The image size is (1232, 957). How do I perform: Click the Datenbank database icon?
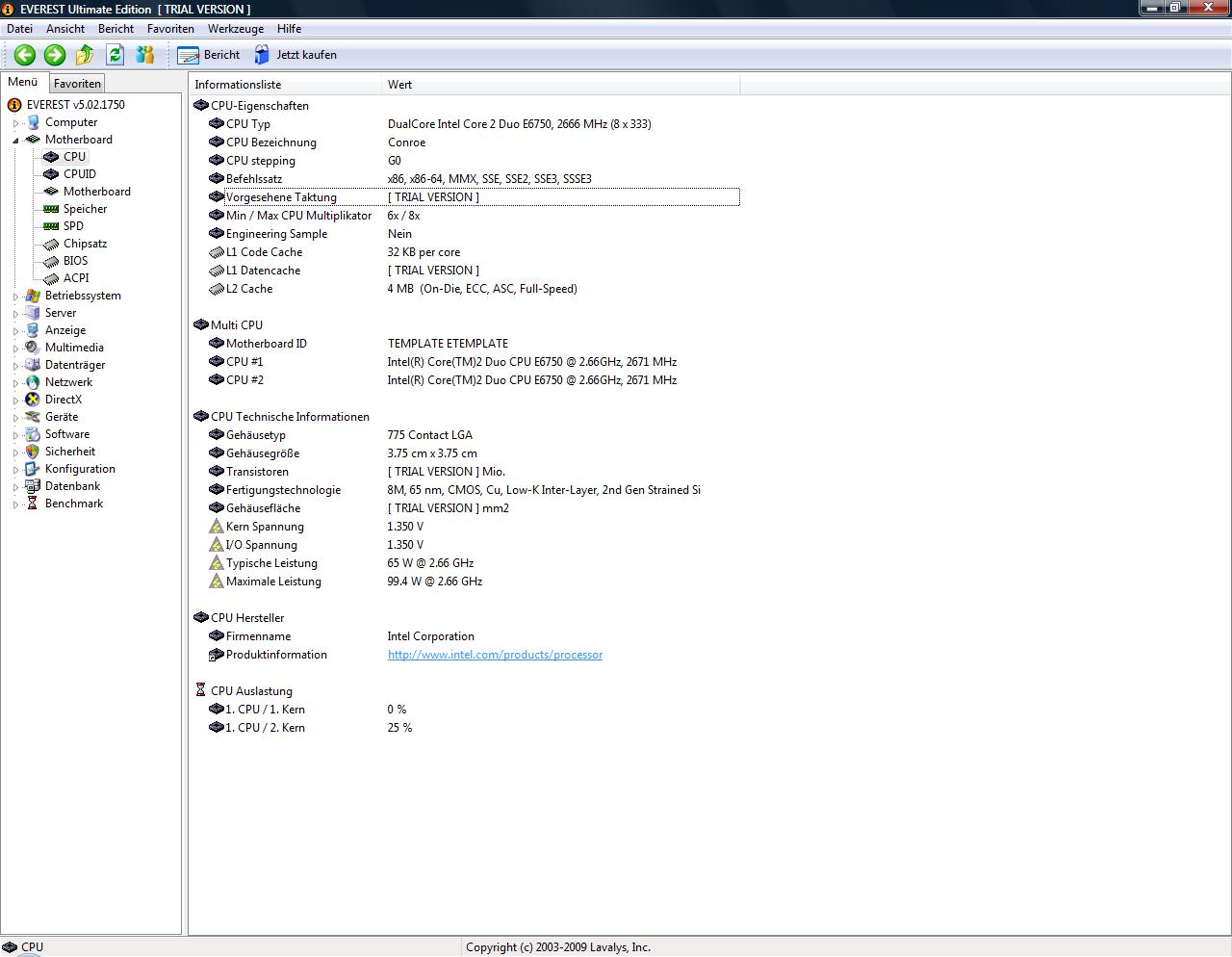[33, 486]
